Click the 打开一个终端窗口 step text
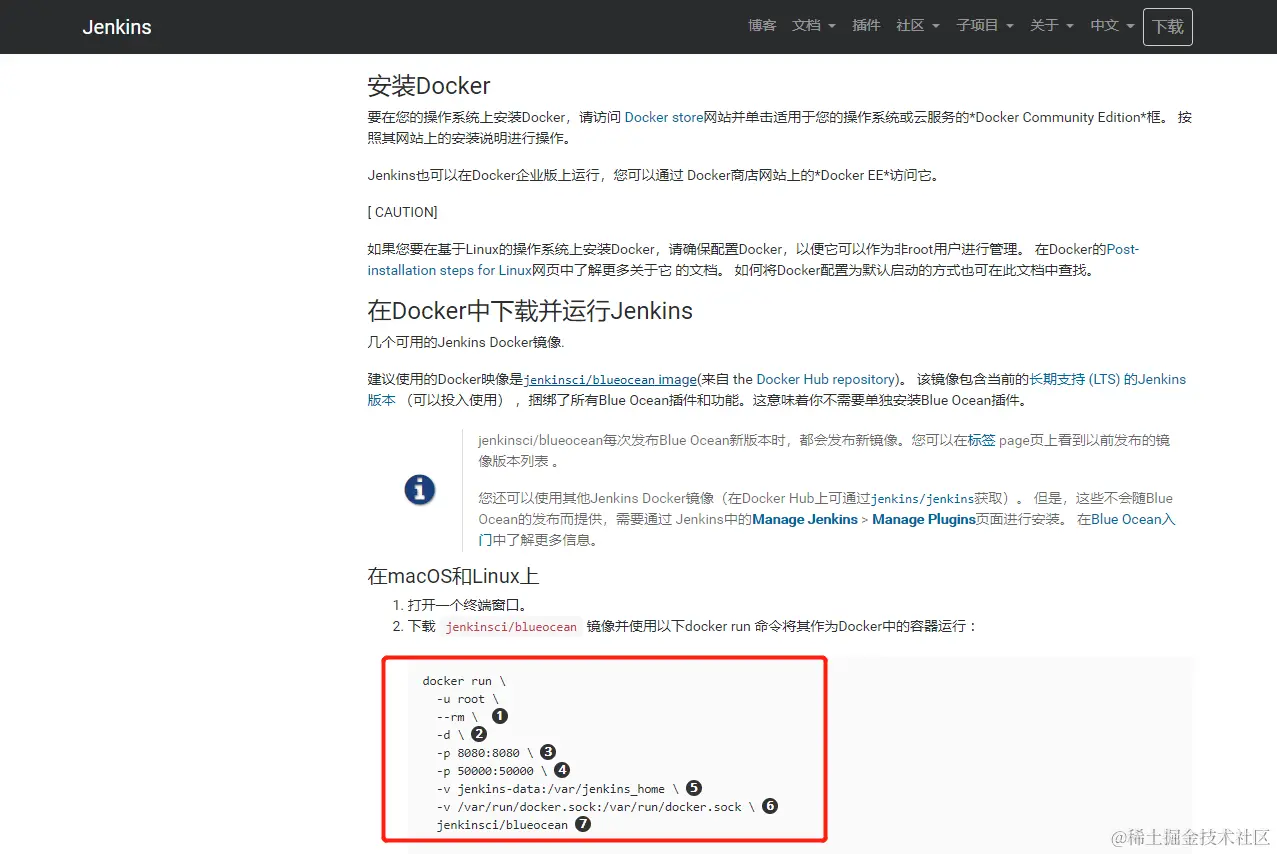 (x=467, y=605)
